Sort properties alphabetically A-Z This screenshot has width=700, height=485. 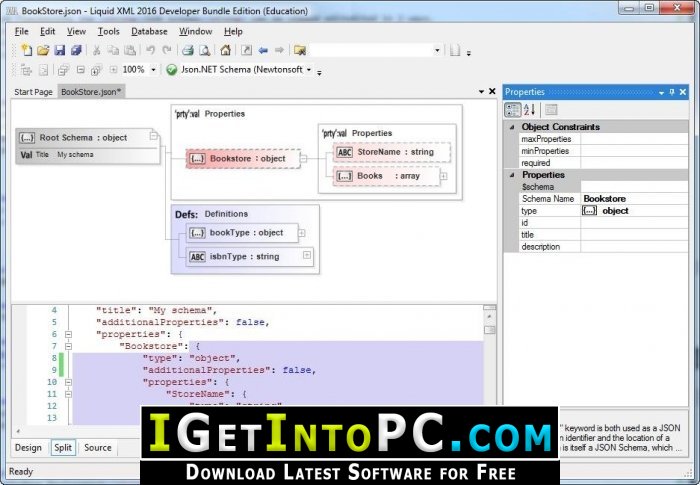point(529,109)
